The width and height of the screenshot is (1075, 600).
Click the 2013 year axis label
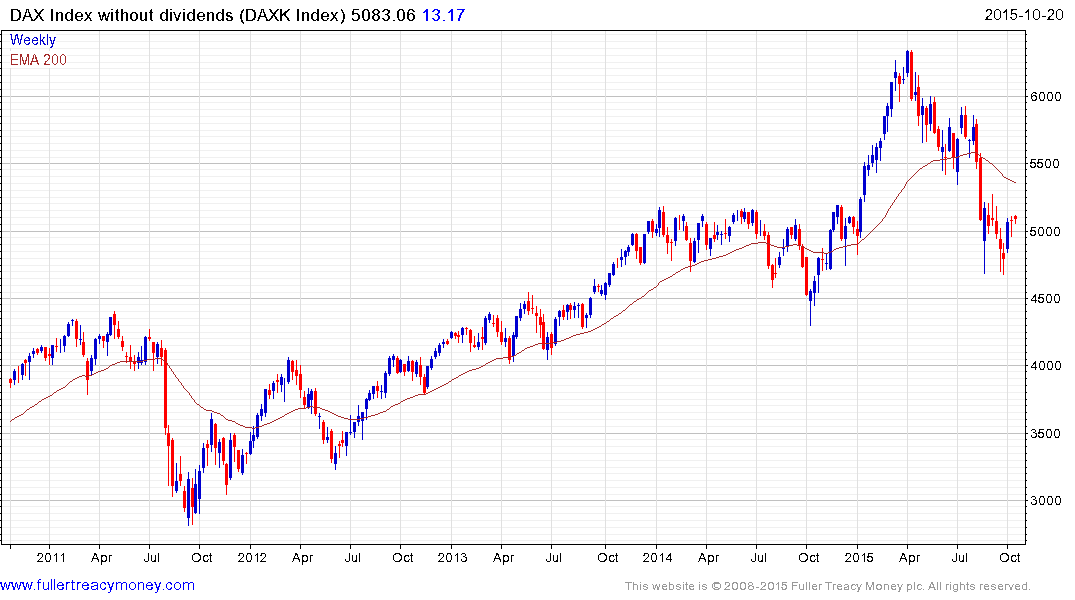452,557
